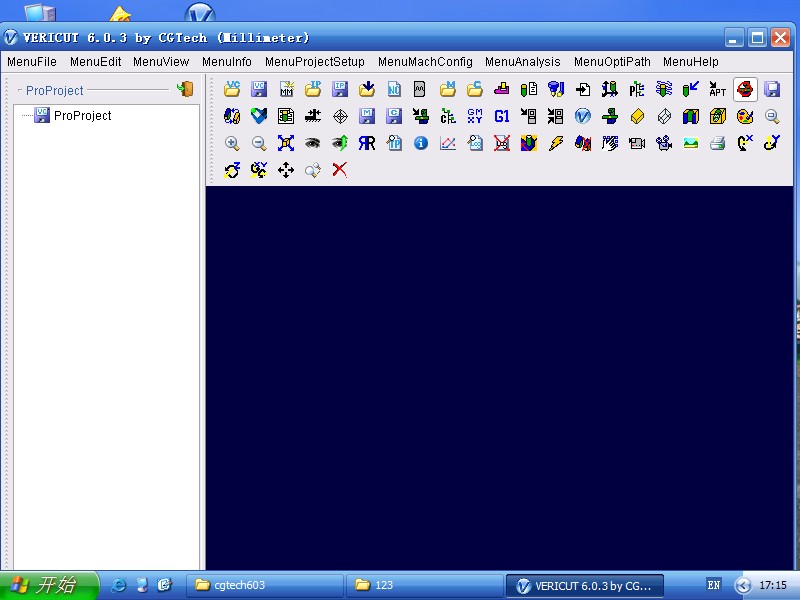Click the red X icon in bottom toolbar row

[340, 170]
